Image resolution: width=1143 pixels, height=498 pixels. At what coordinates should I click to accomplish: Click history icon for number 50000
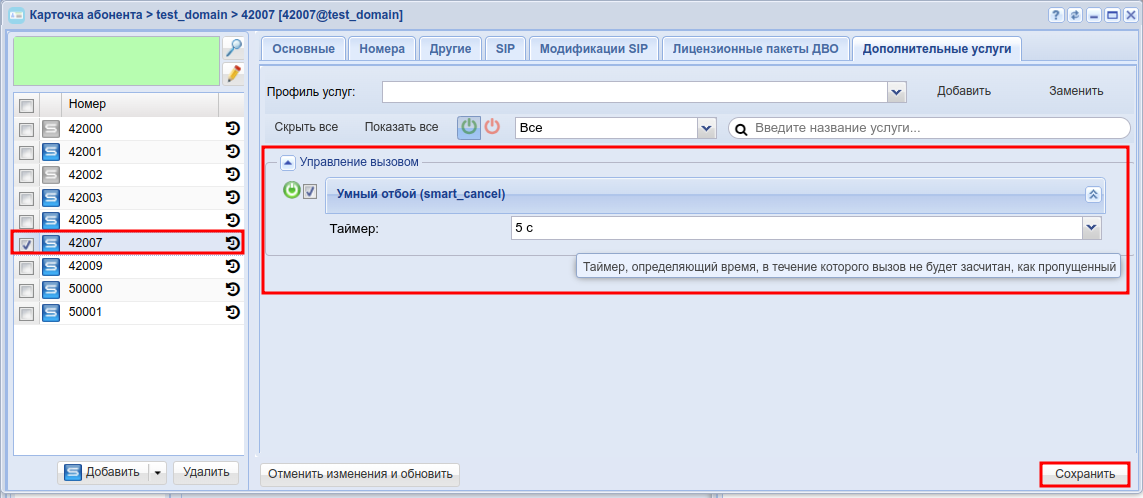coord(233,289)
